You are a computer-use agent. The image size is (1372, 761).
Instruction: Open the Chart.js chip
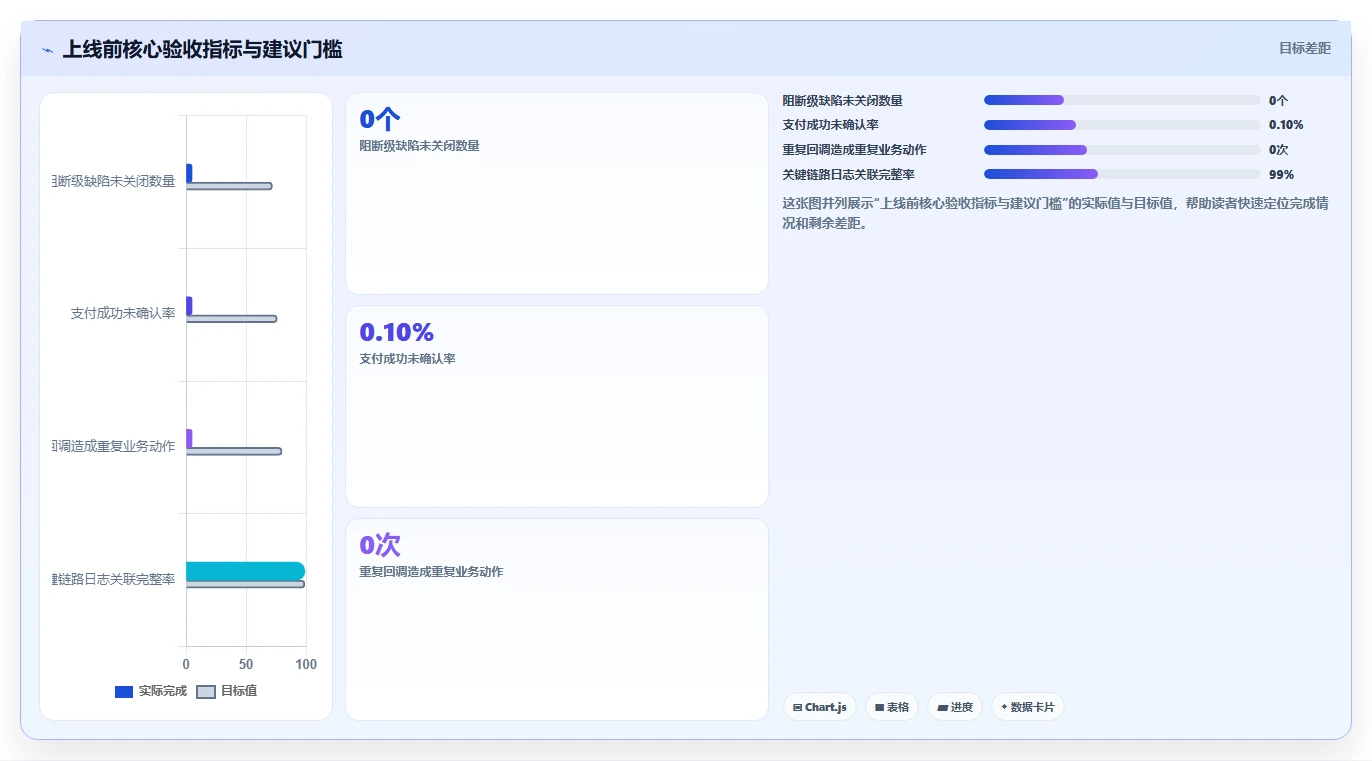[x=820, y=707]
